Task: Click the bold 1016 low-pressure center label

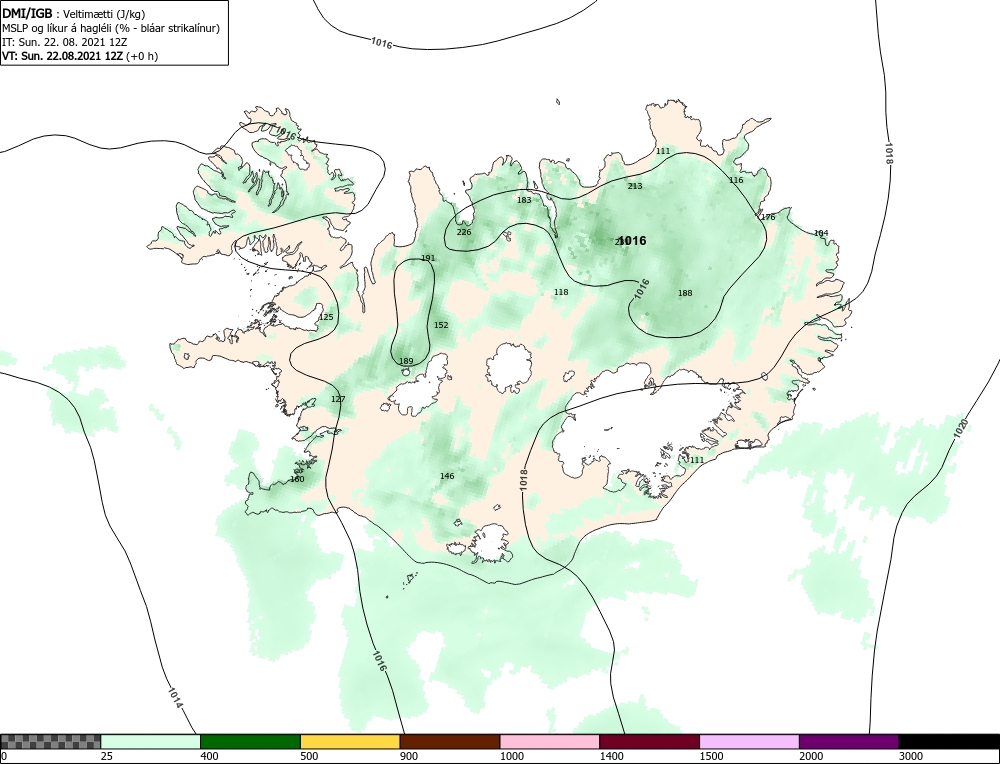Action: click(632, 240)
